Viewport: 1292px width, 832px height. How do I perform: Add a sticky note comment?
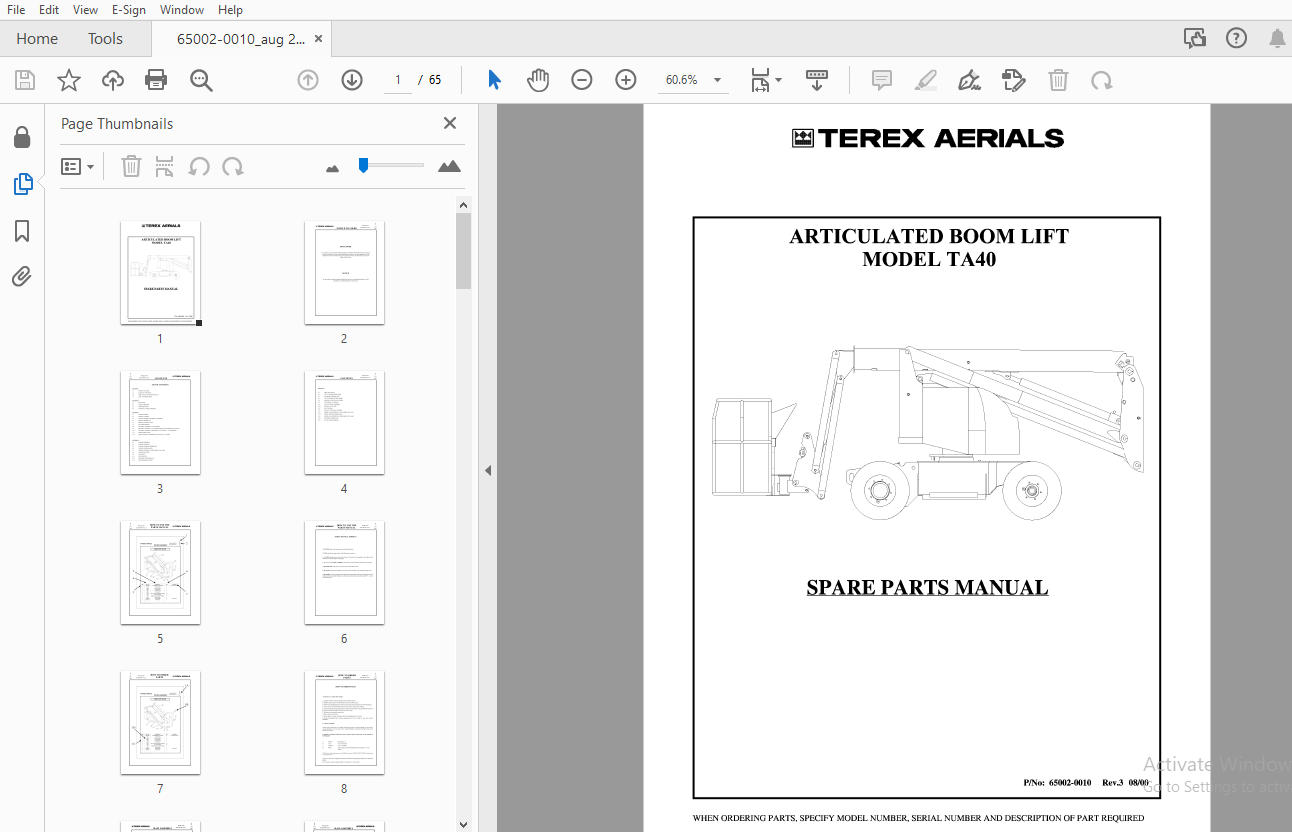click(x=882, y=80)
